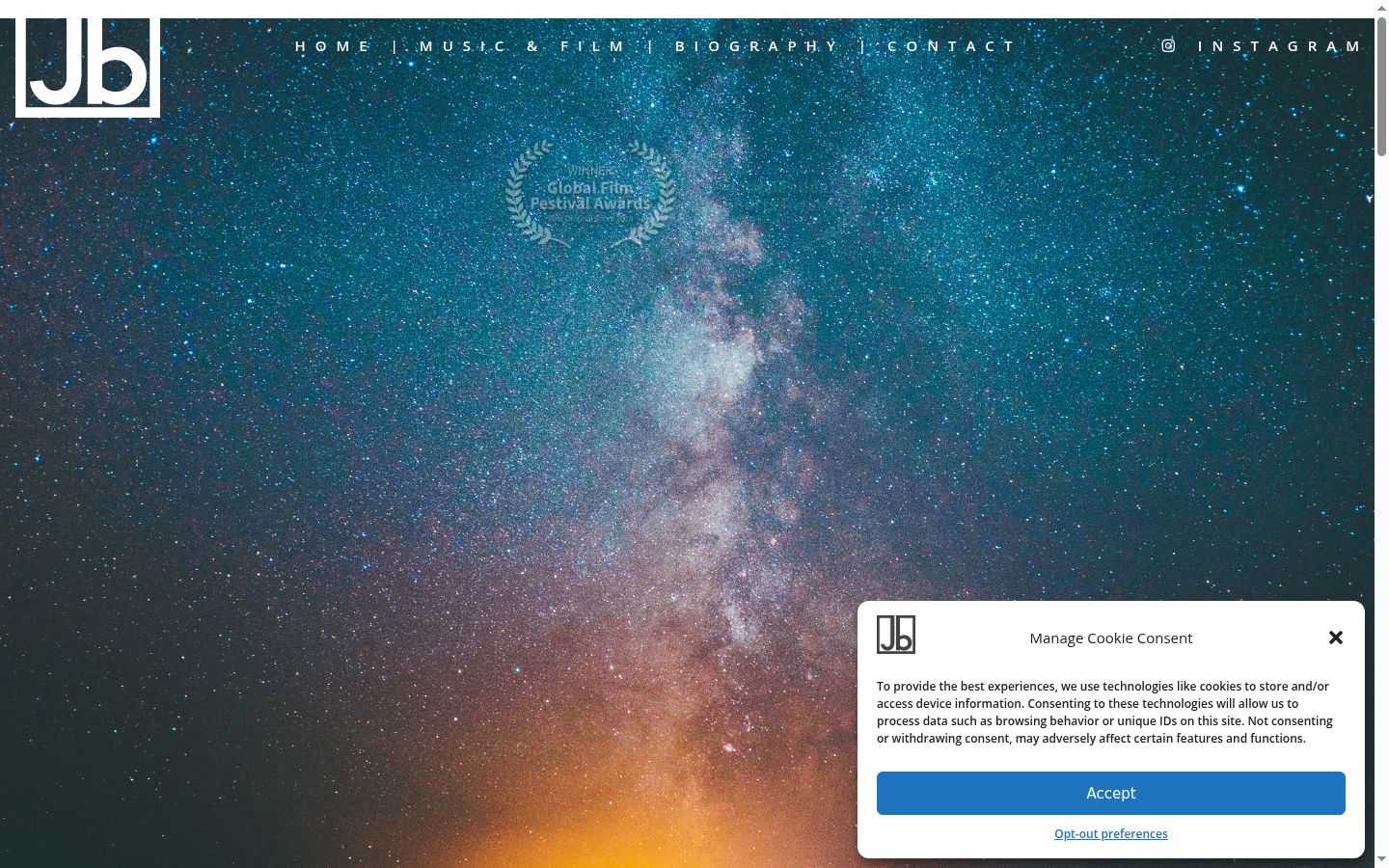Click the Global Film Festival Awards laurel
1389x868 pixels.
coord(590,193)
